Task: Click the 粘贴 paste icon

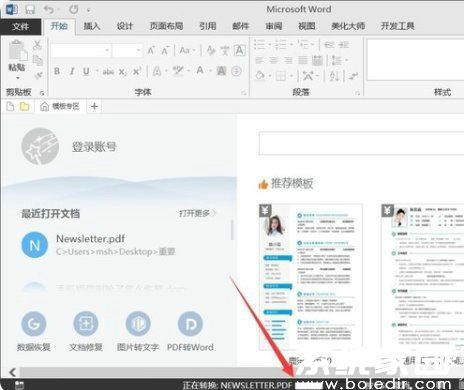Action: point(17,52)
